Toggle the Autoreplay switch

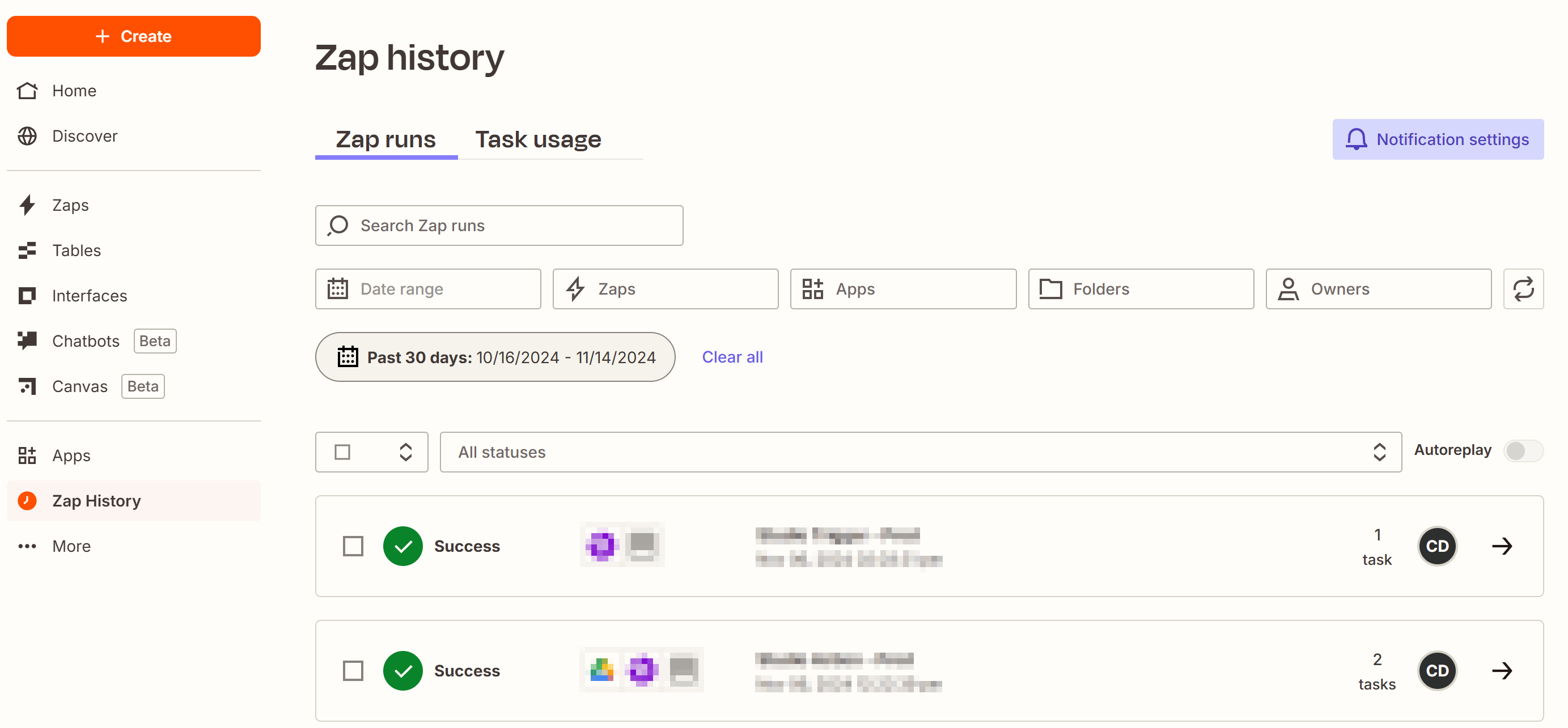1523,450
